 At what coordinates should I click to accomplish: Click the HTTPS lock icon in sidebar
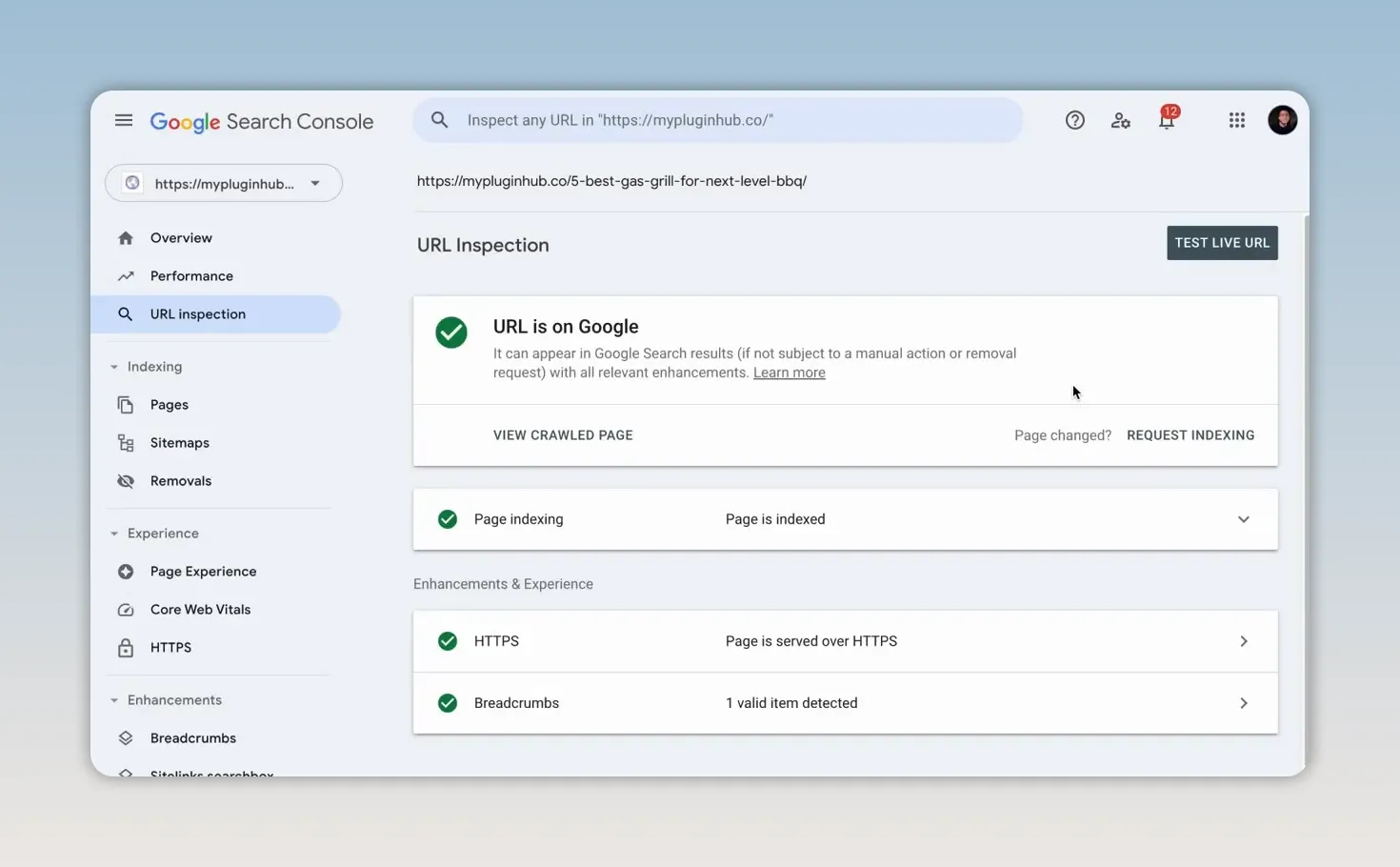[x=126, y=648]
